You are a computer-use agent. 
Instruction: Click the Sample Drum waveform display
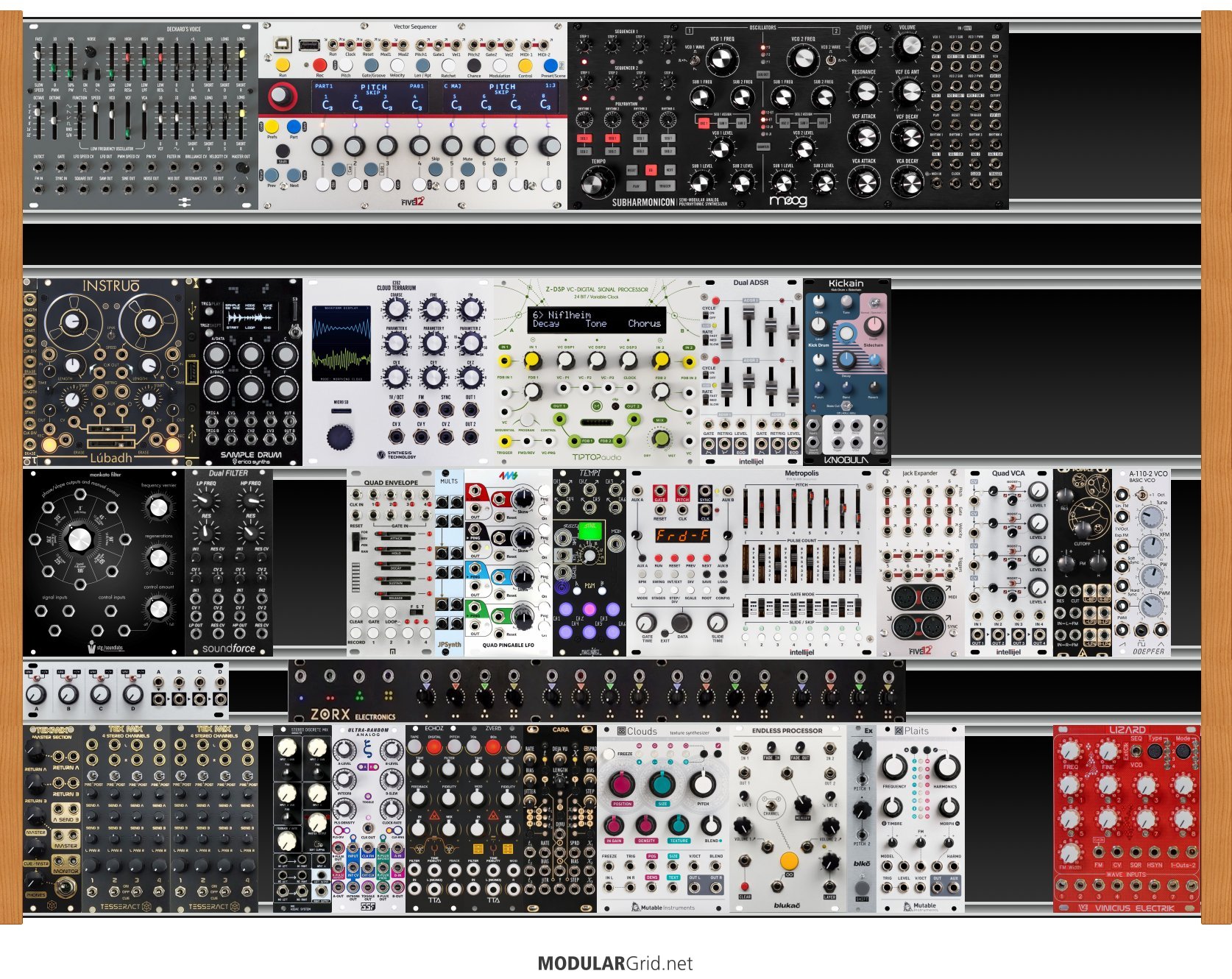tap(249, 316)
